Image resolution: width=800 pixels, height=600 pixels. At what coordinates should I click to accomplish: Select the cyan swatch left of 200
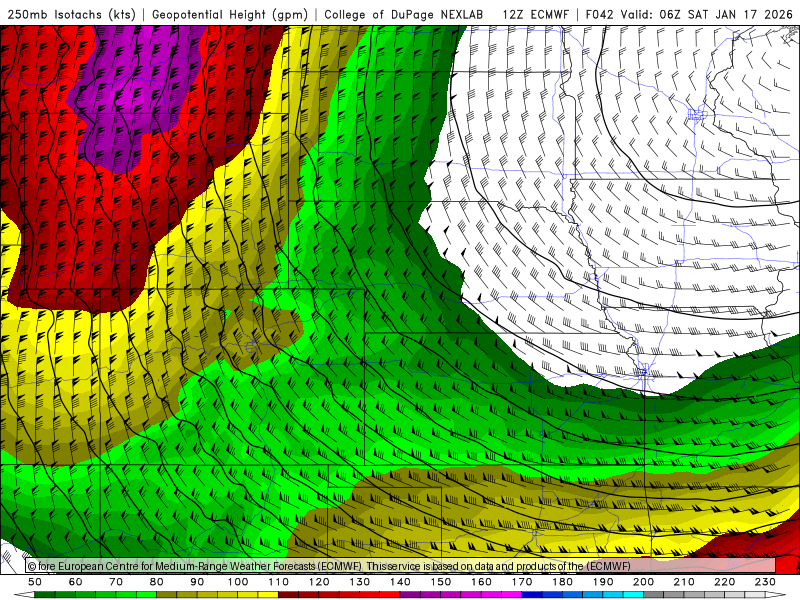click(633, 595)
